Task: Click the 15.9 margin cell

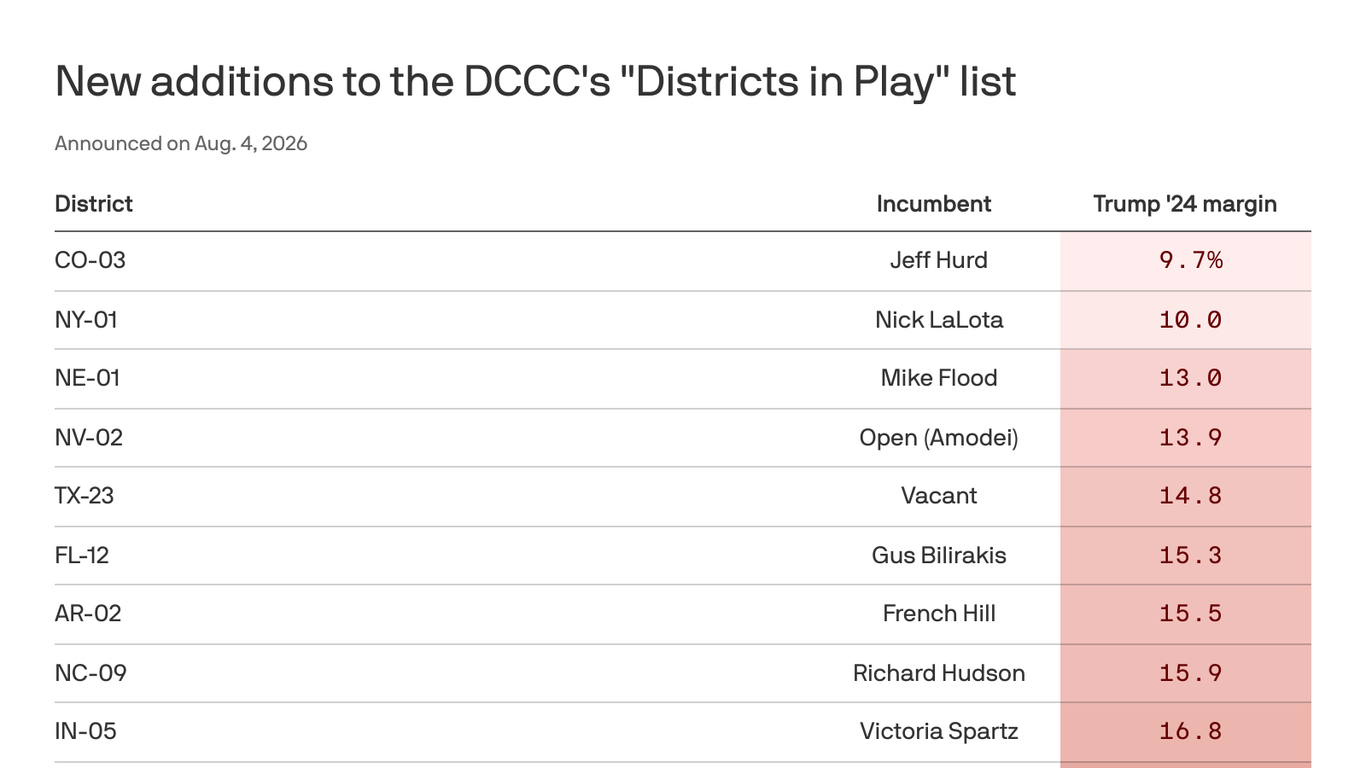Action: point(1186,673)
